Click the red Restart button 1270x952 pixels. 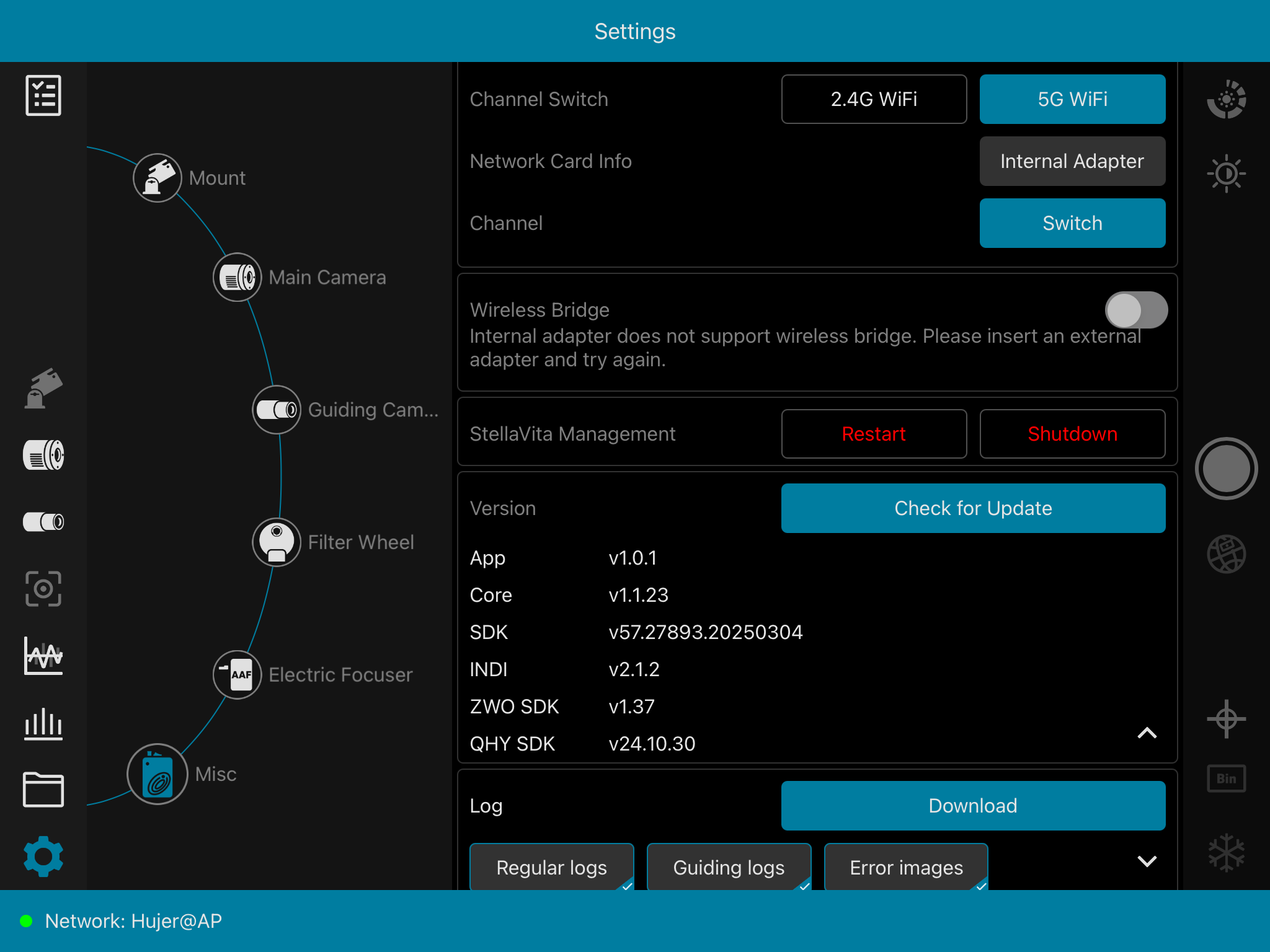click(874, 434)
